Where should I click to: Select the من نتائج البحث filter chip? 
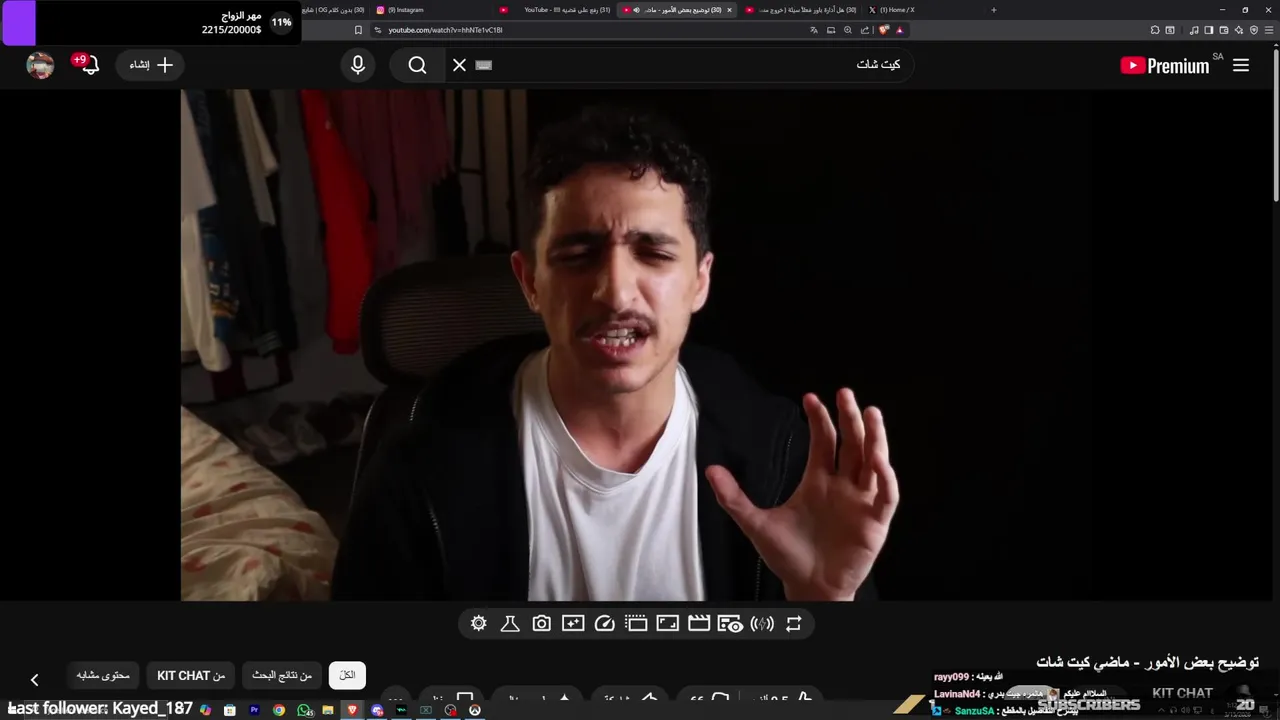(x=282, y=675)
